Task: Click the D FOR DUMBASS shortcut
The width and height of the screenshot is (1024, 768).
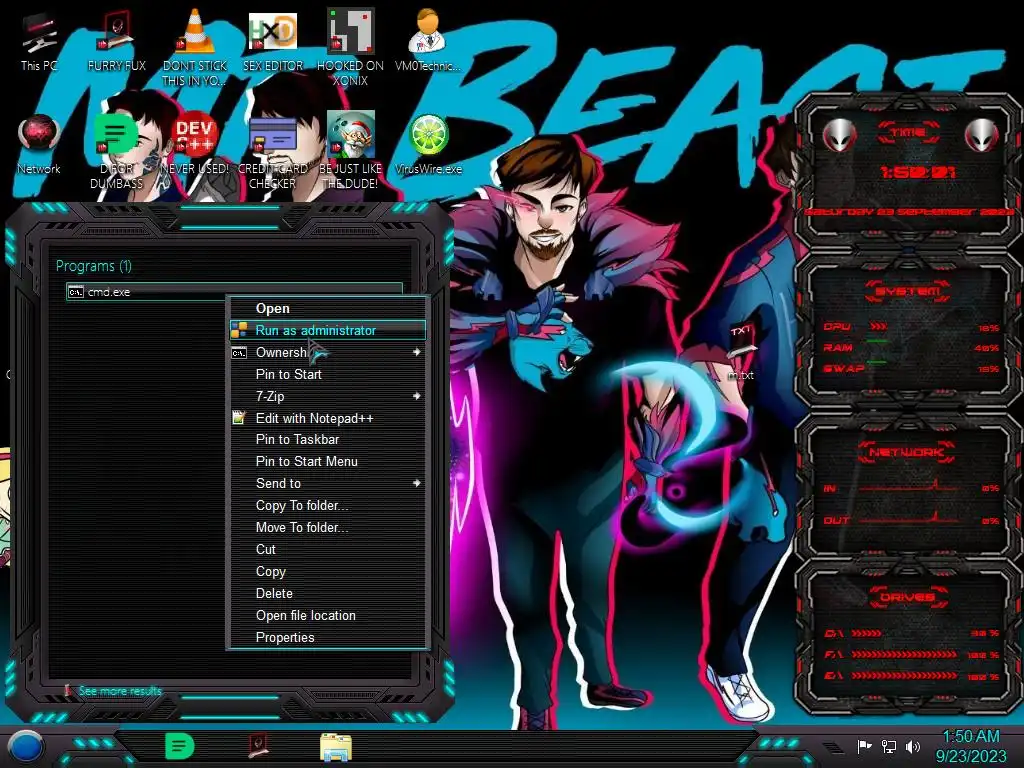Action: (x=117, y=150)
